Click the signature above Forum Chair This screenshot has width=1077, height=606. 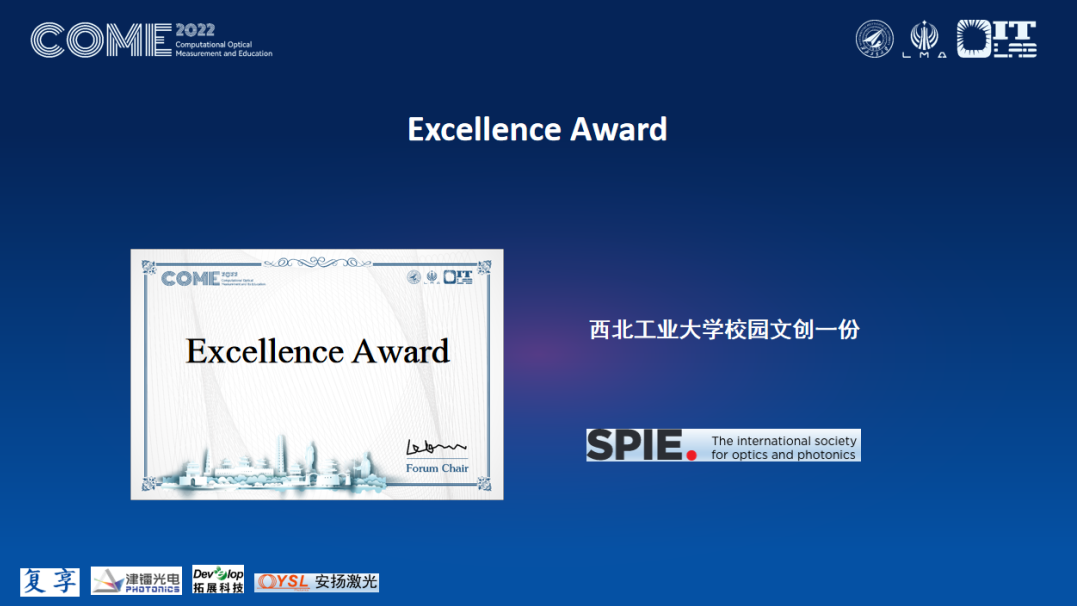(436, 447)
